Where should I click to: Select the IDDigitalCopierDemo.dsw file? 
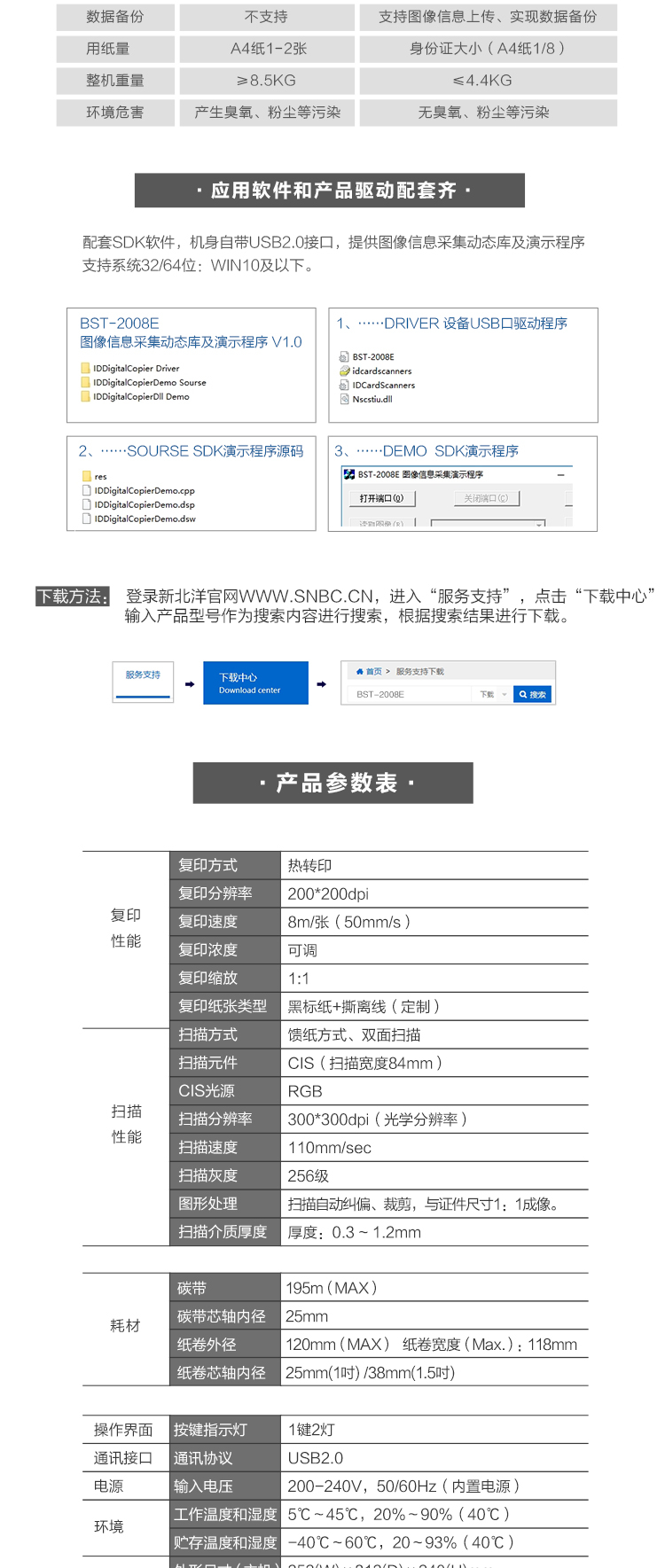click(x=144, y=519)
